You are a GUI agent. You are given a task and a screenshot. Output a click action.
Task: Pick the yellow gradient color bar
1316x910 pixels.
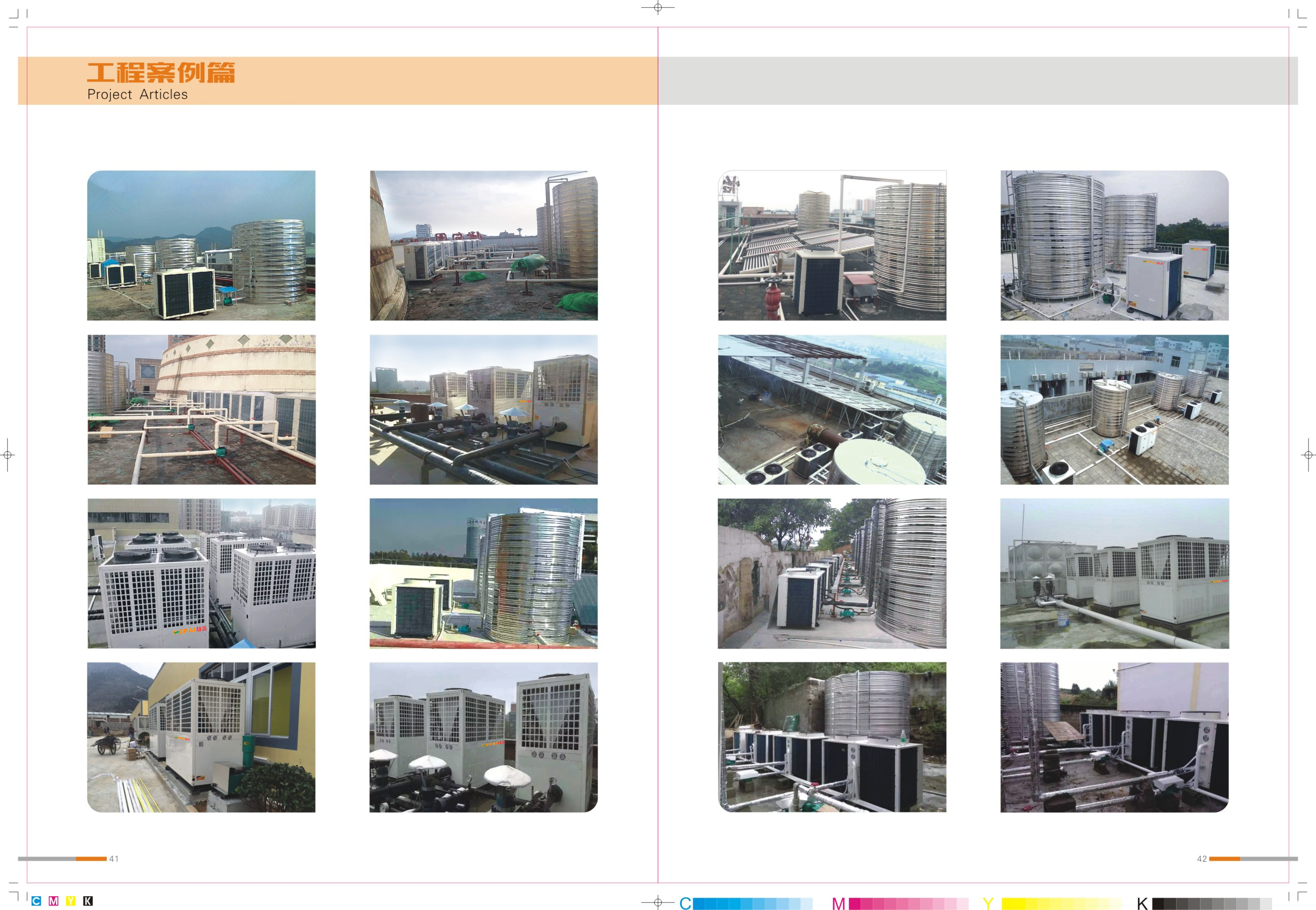click(x=1062, y=904)
